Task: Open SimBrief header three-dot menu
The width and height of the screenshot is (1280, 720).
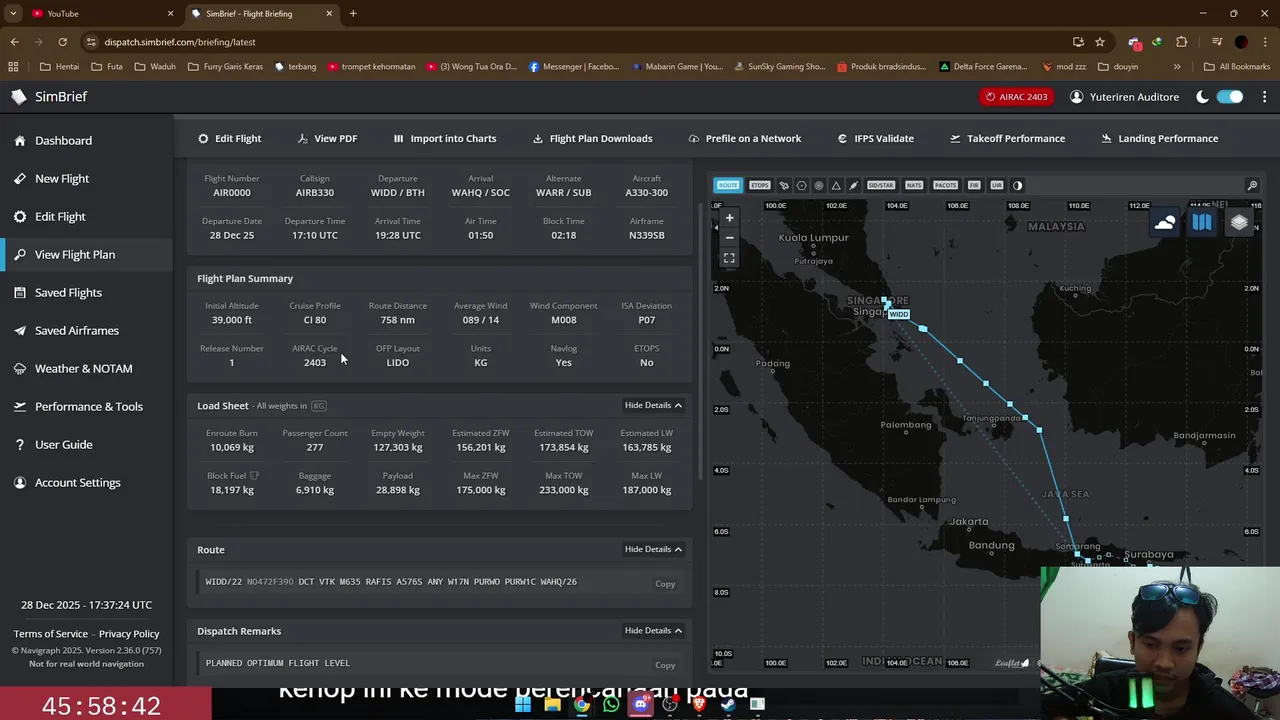Action: [1264, 97]
